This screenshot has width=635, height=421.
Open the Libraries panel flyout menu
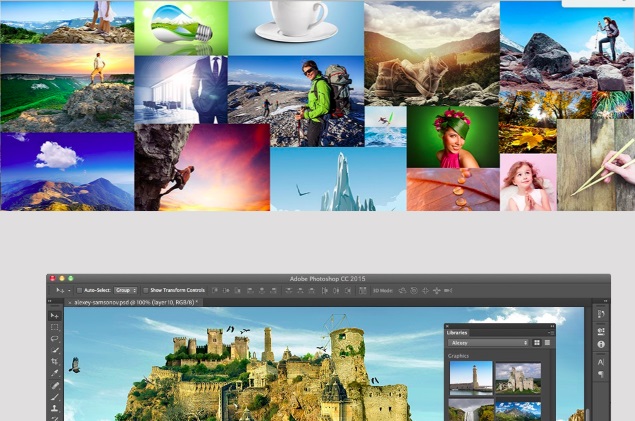click(551, 332)
